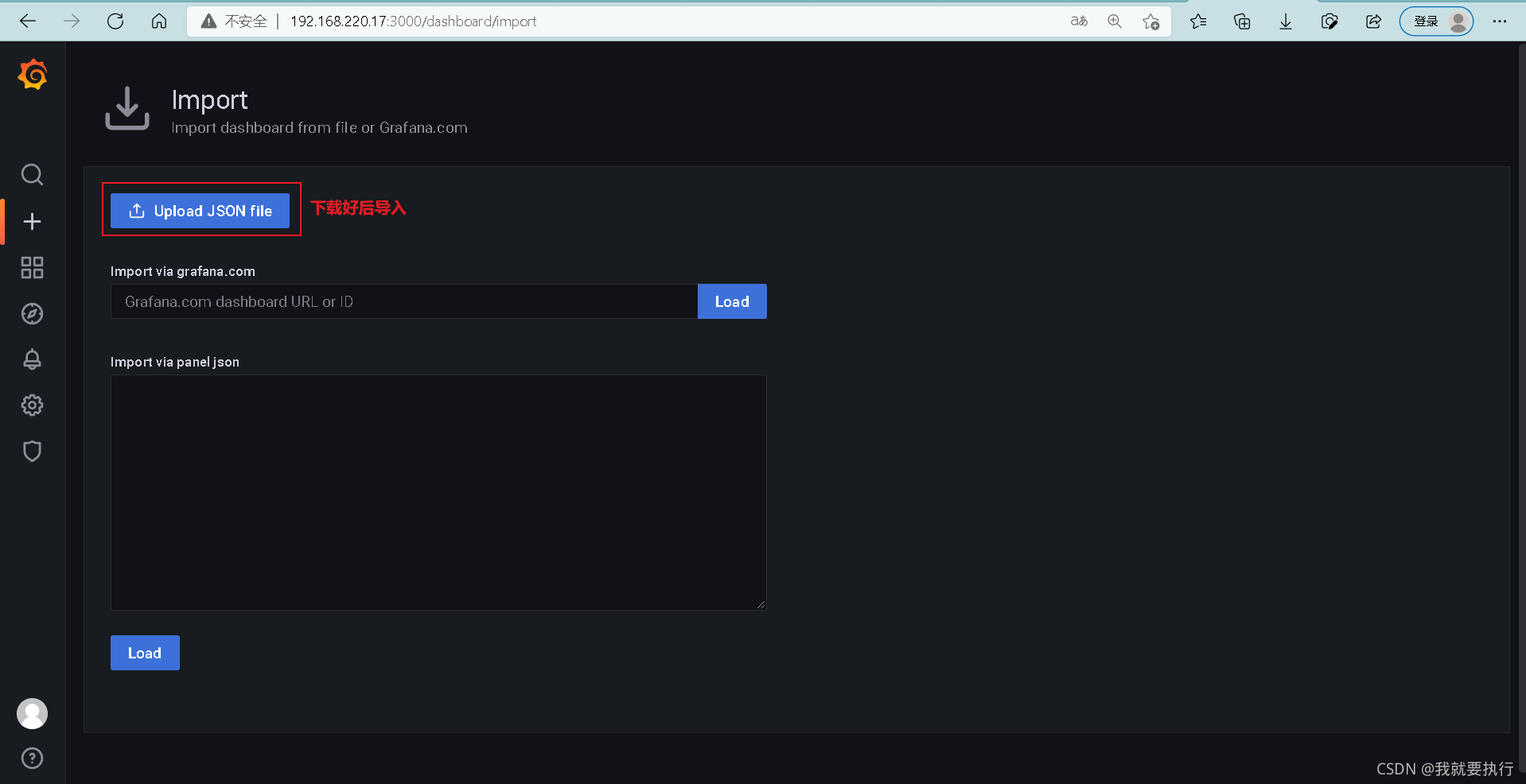The height and width of the screenshot is (784, 1526).
Task: View the not-secure warning triangle icon
Action: (x=208, y=21)
